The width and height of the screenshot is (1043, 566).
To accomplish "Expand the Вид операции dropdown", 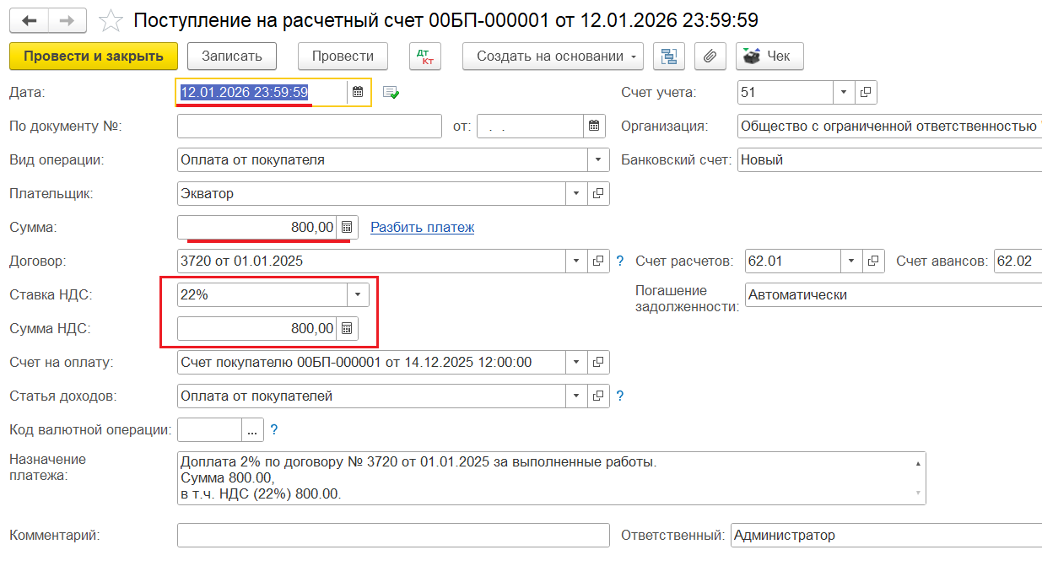I will point(598,160).
